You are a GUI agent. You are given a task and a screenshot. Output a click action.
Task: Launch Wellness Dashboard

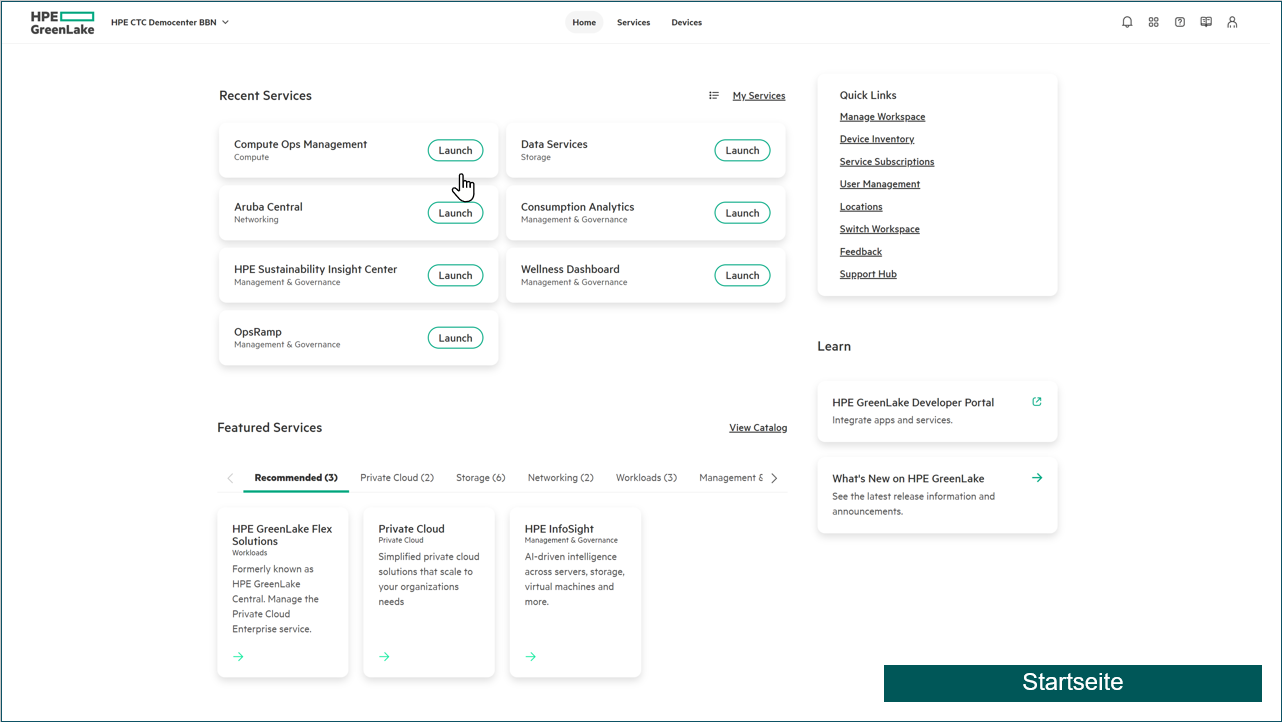click(x=742, y=276)
